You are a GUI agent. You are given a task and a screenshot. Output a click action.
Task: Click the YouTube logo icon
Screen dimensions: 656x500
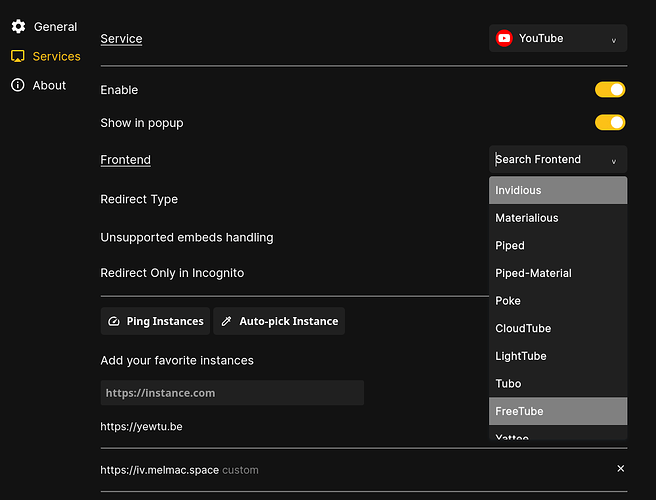(x=504, y=38)
